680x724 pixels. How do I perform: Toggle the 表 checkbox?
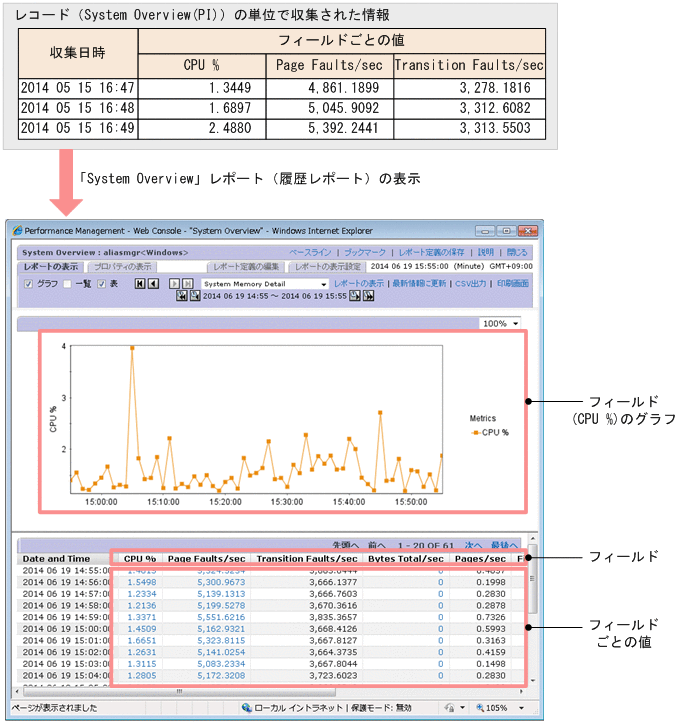coord(102,284)
